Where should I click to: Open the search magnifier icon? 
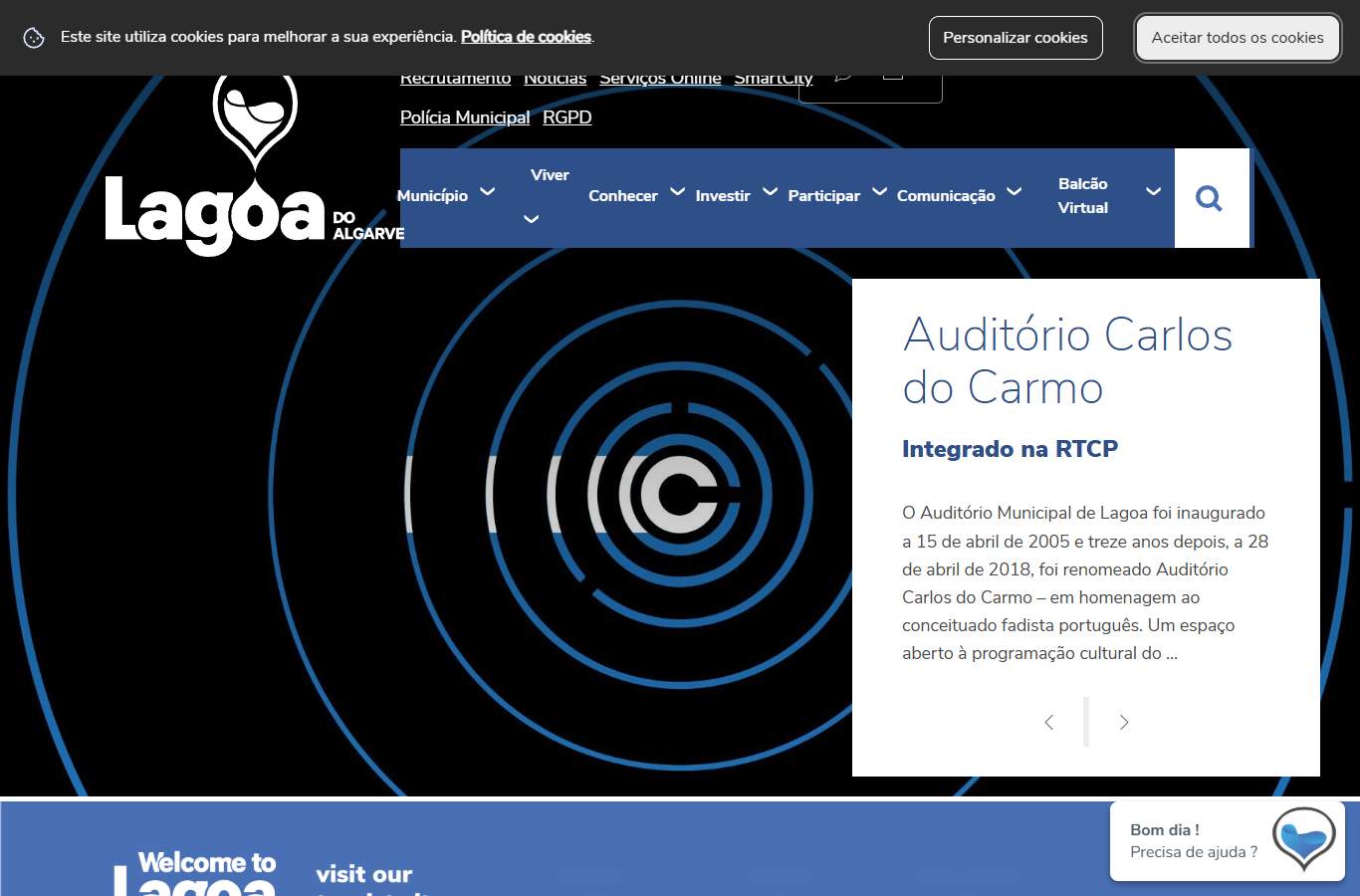[1209, 198]
